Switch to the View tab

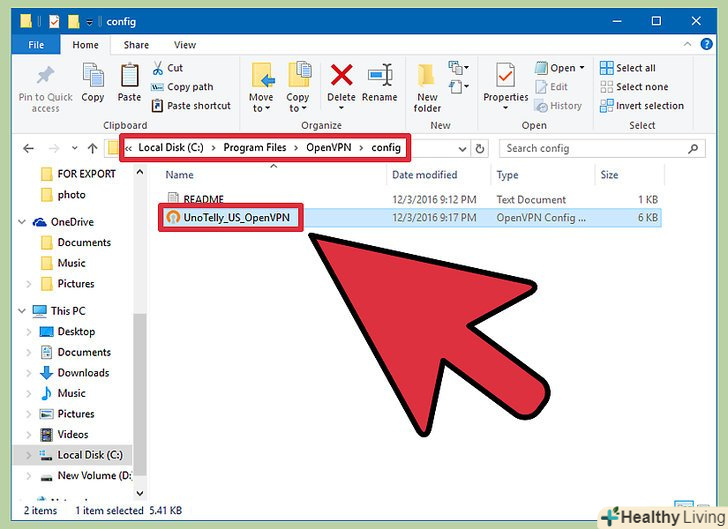click(x=185, y=45)
